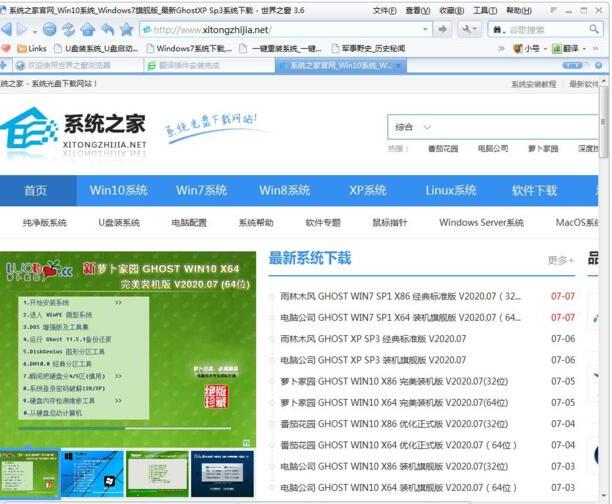Open the wrench tools dropdown
Screen dimensions: 612x504
470,29
